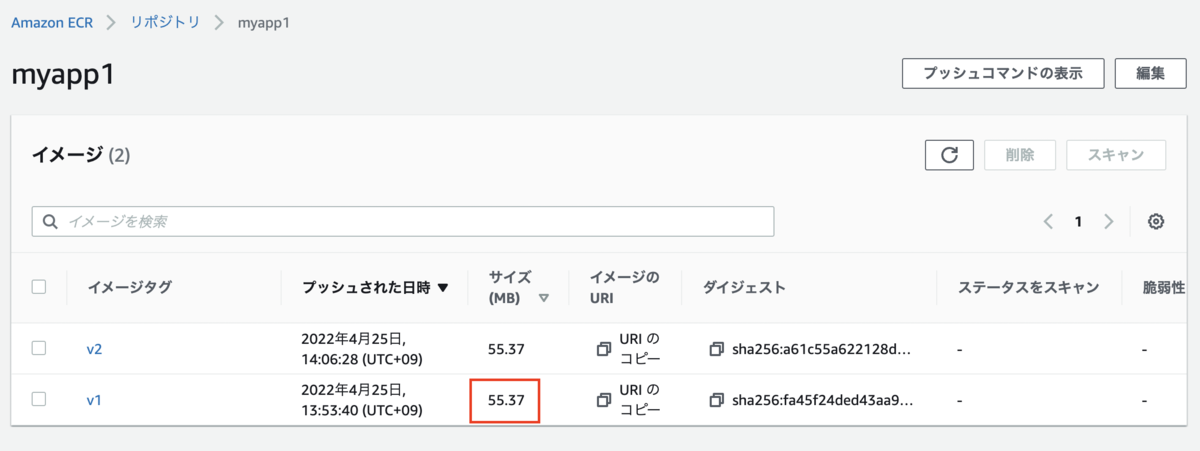
Task: Sort by サイズ (MB) column arrow
Action: point(544,298)
